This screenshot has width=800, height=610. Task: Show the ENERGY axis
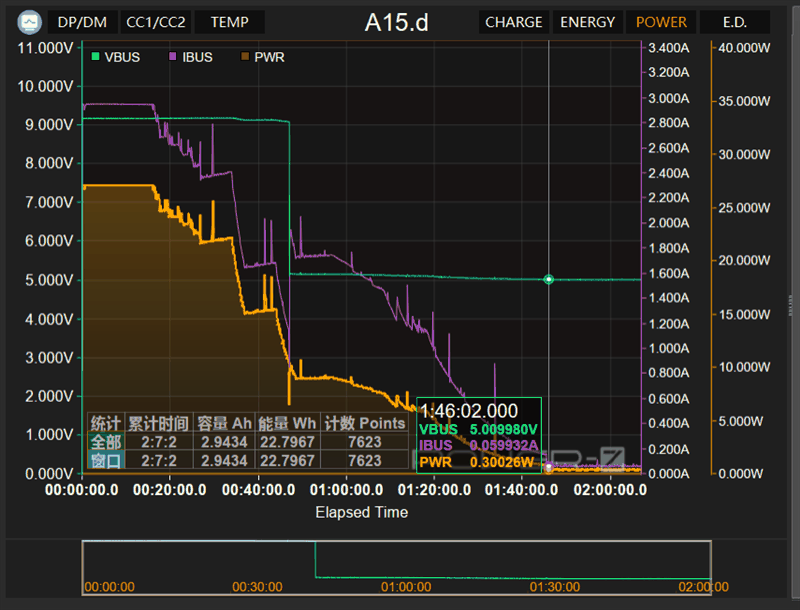588,22
